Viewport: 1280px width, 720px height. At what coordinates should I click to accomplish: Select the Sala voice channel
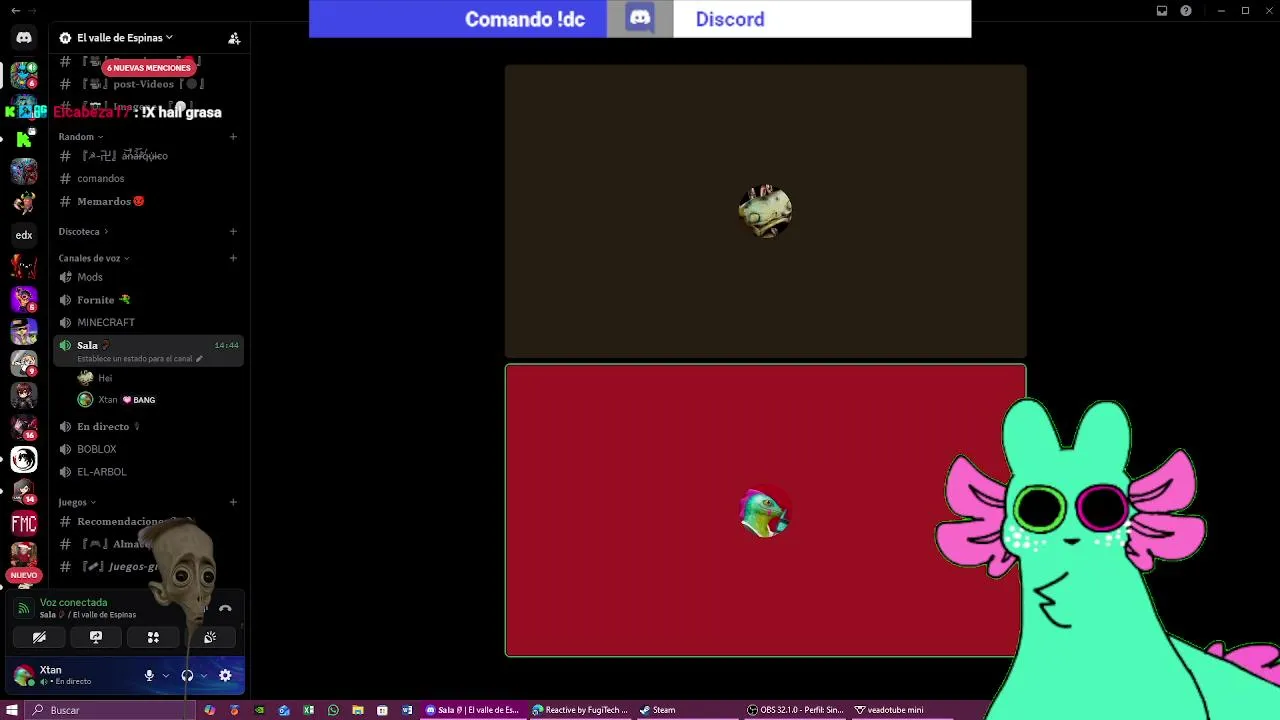point(148,351)
